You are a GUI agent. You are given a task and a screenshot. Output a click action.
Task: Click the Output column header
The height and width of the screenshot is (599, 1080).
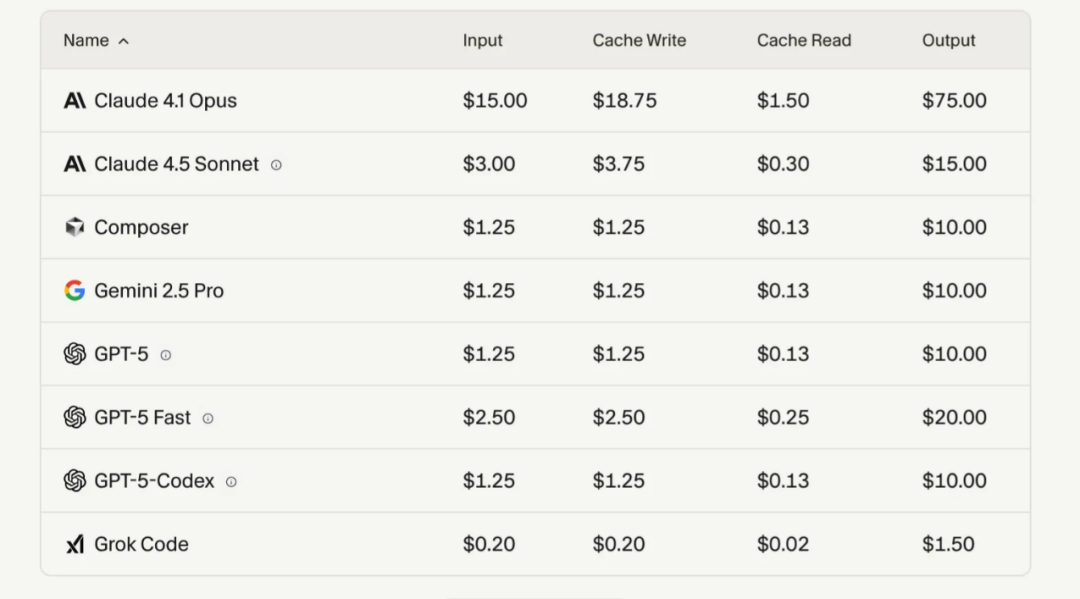click(948, 41)
